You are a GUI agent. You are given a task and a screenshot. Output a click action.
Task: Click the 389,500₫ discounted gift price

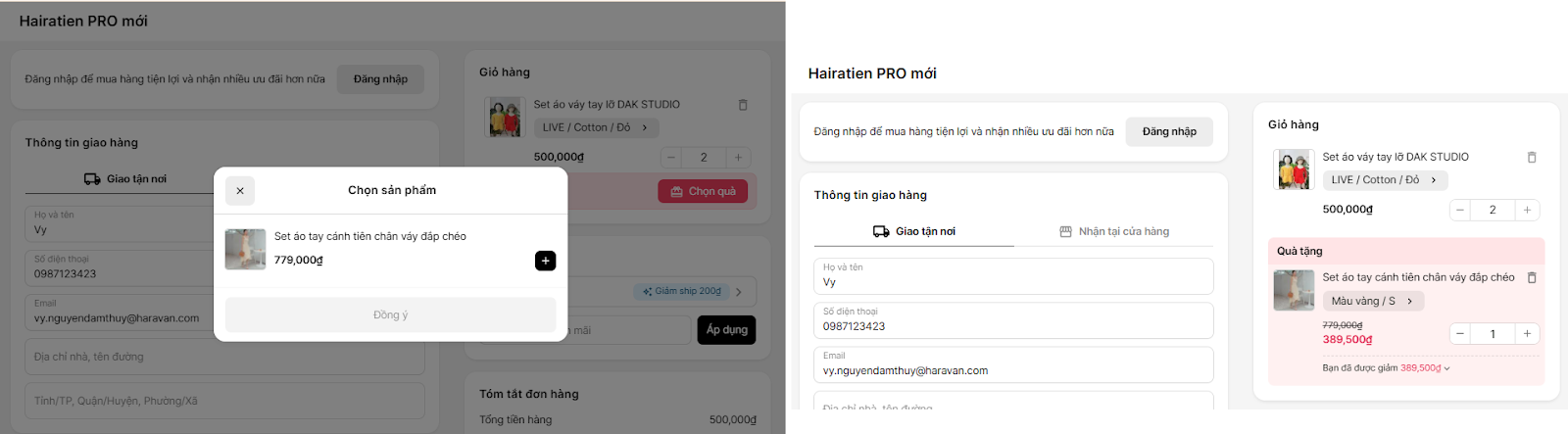1347,340
